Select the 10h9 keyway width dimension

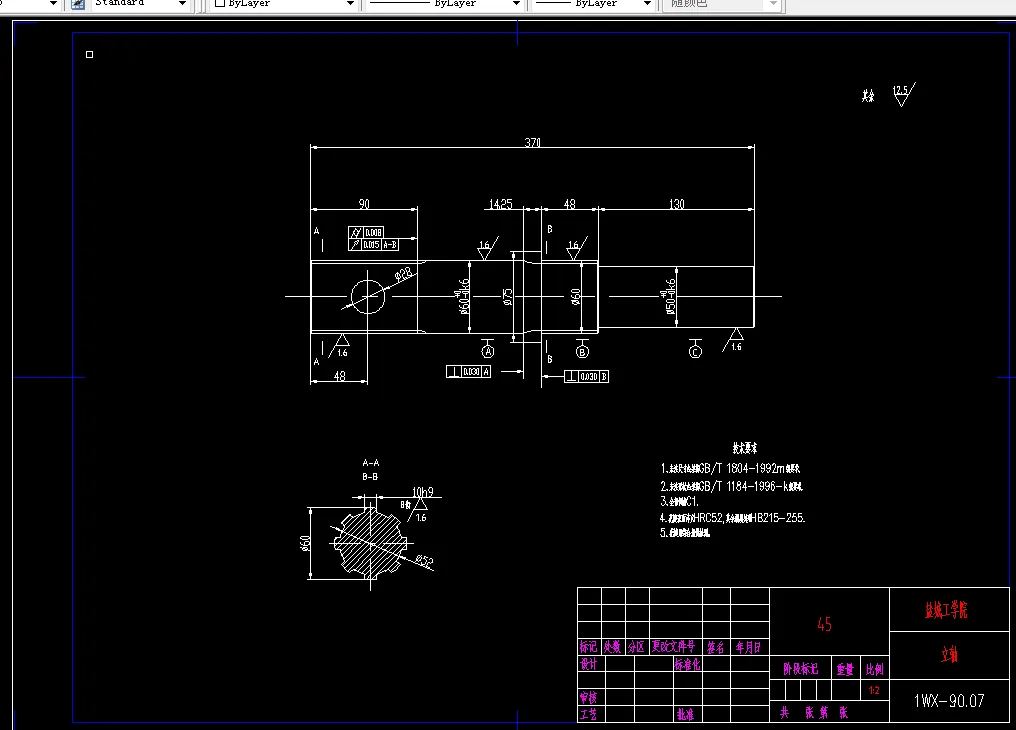point(422,492)
